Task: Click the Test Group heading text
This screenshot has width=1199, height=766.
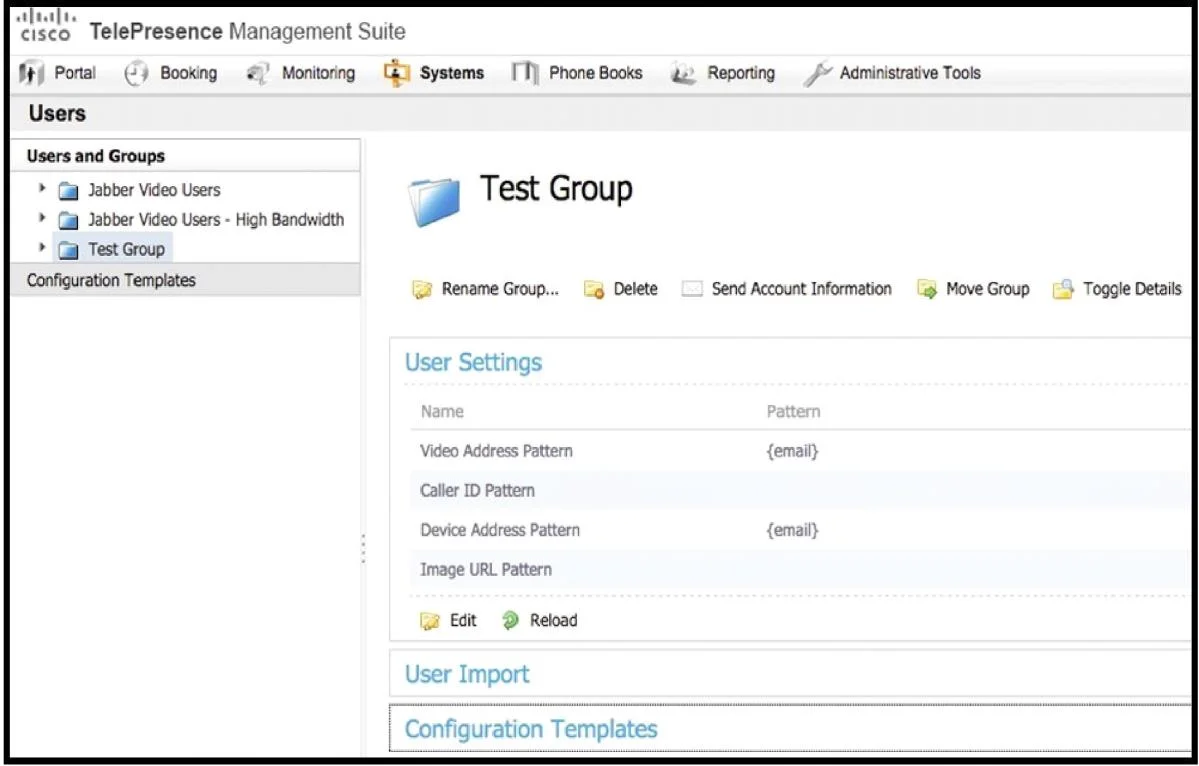Action: click(x=556, y=189)
